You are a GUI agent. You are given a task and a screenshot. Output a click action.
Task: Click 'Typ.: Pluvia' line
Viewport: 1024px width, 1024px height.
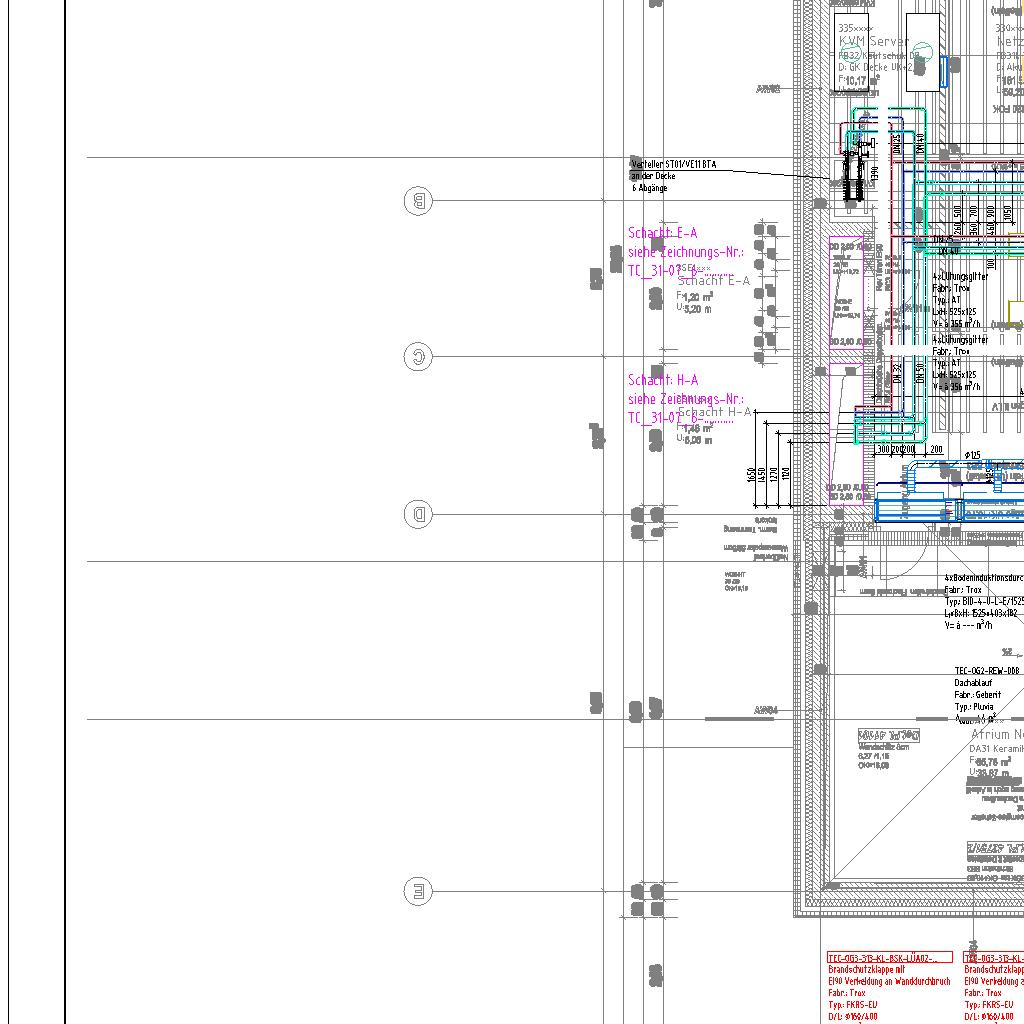tap(974, 707)
